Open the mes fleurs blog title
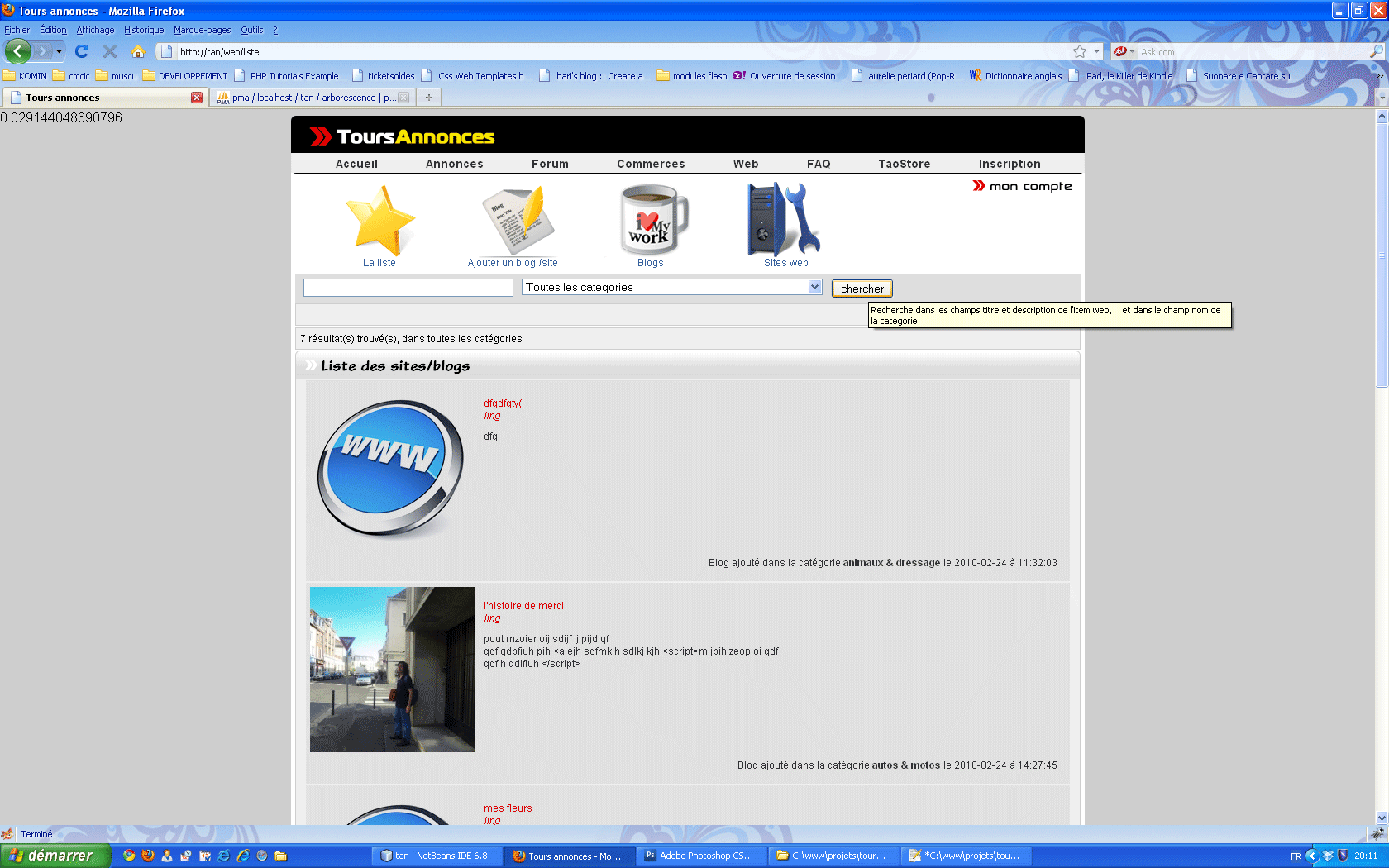Viewport: 1389px width, 868px height. (x=508, y=808)
